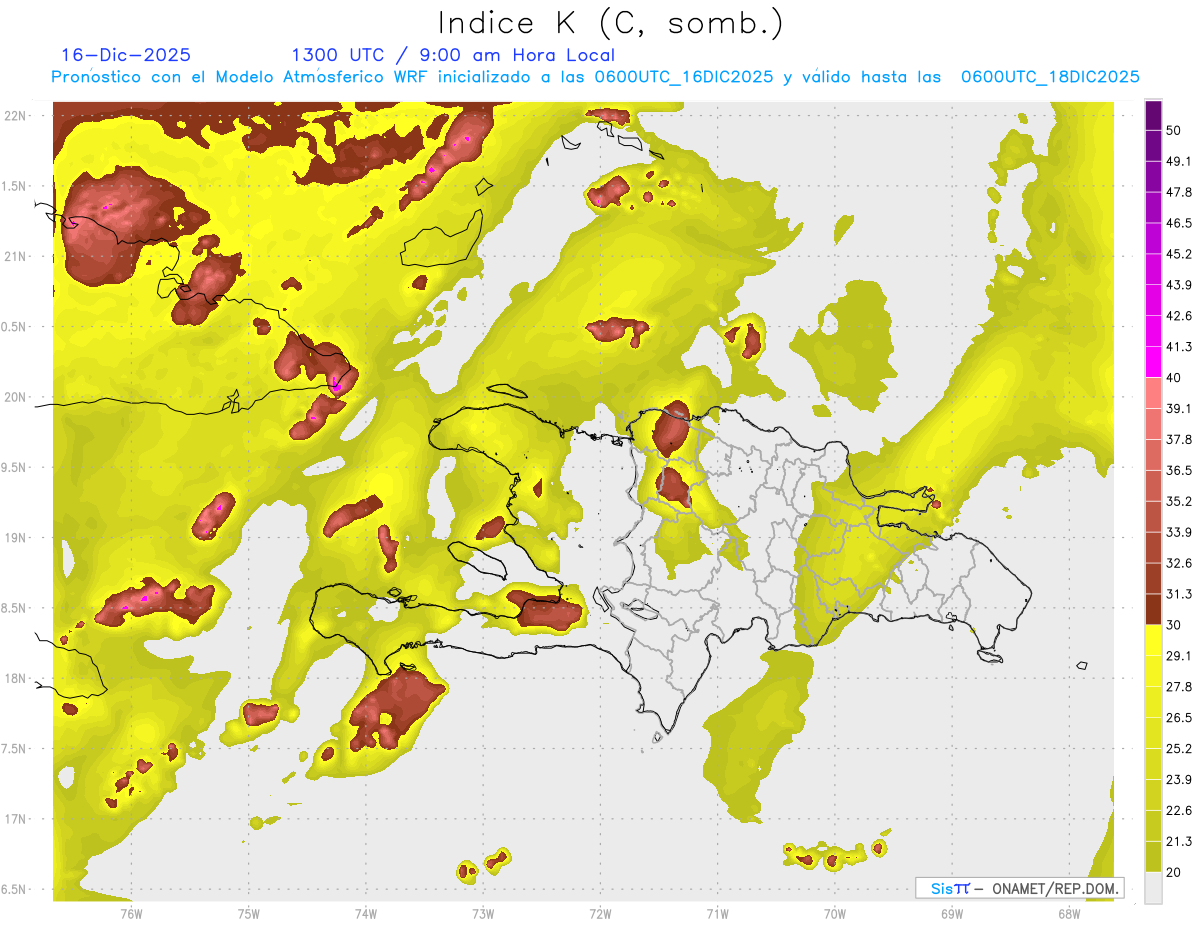
Task: Click the legend value 42.6
Action: (1179, 316)
